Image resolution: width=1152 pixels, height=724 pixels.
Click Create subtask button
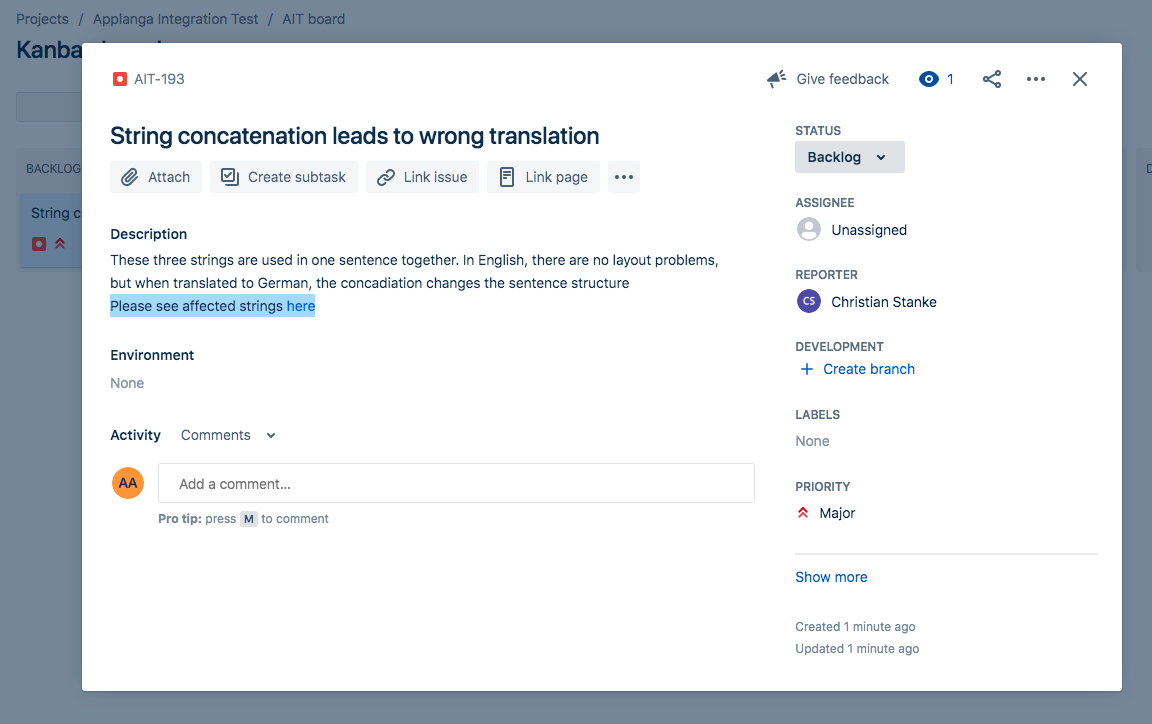[284, 177]
